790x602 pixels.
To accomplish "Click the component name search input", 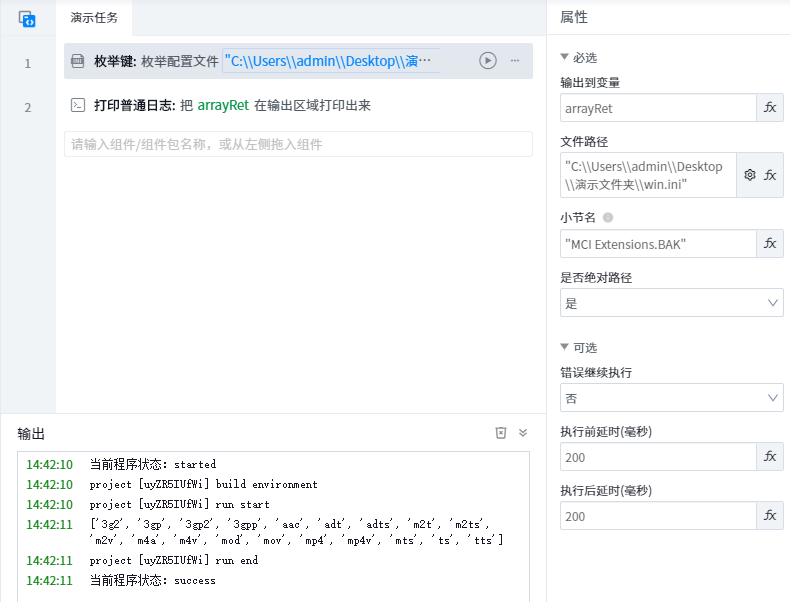I will click(298, 145).
